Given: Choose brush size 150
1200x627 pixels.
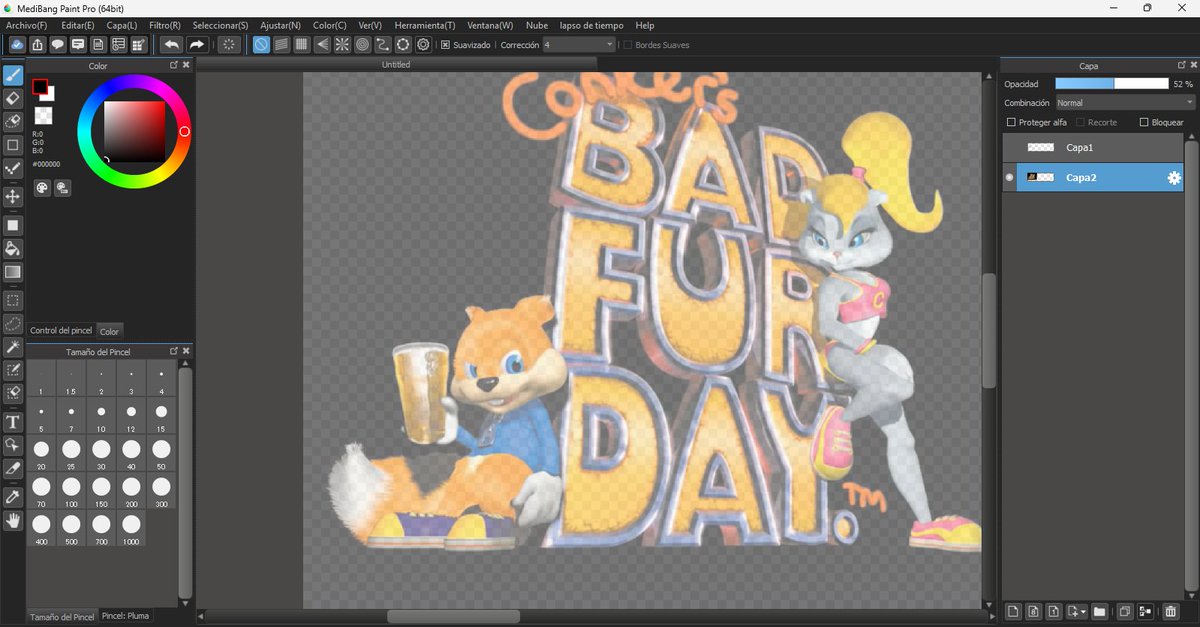Looking at the screenshot, I should [x=101, y=491].
